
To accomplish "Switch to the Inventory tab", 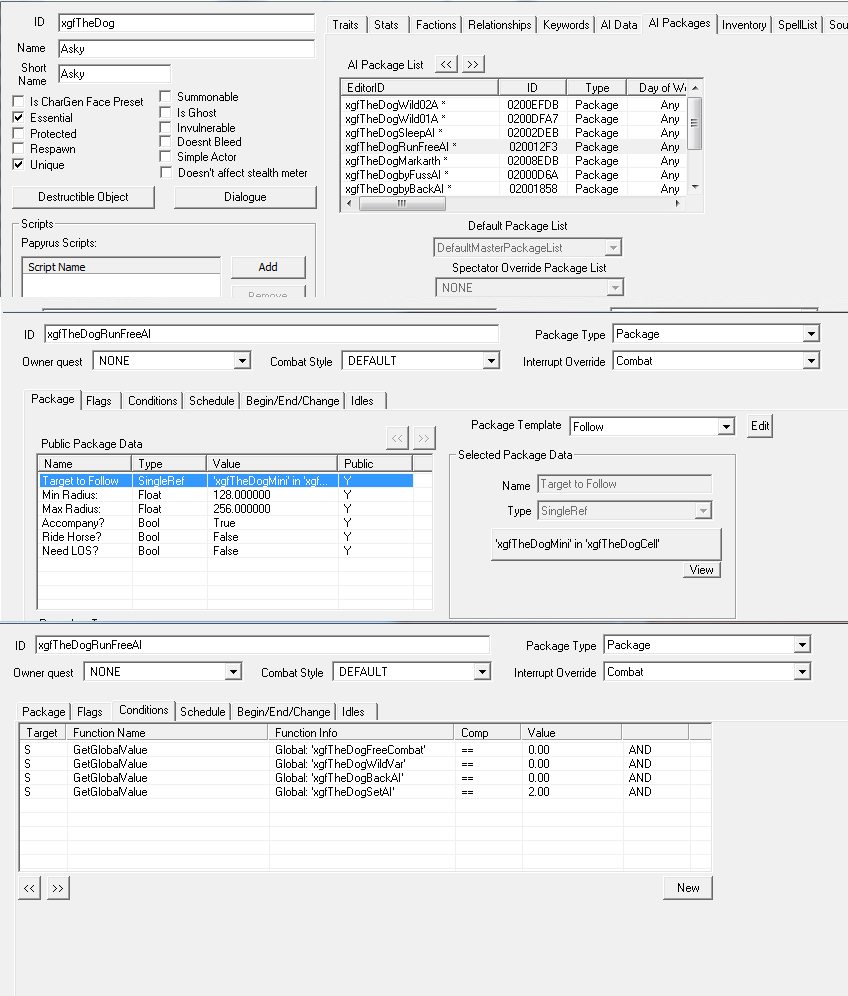I will (x=744, y=25).
